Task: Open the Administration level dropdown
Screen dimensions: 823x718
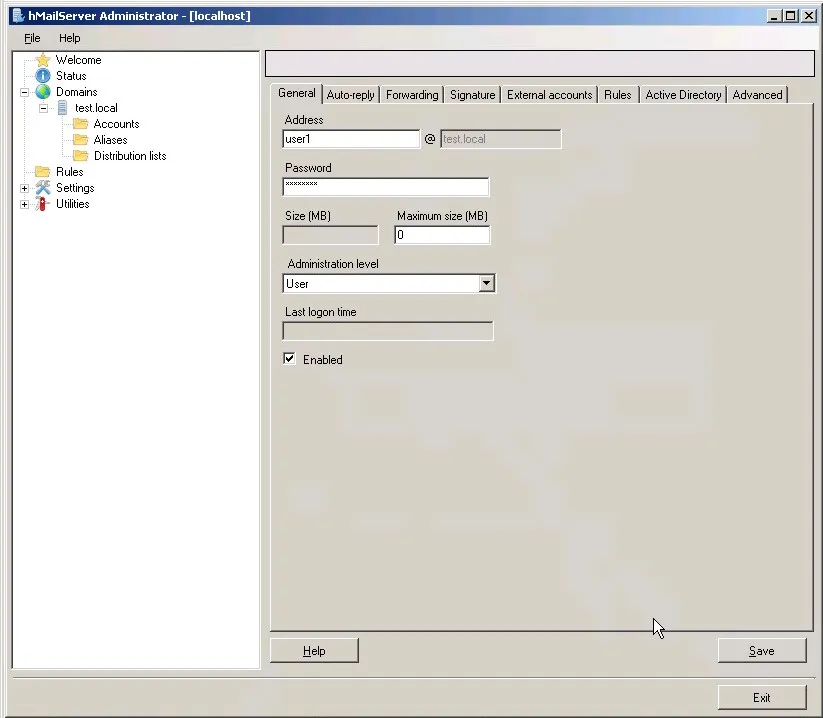Action: [486, 283]
